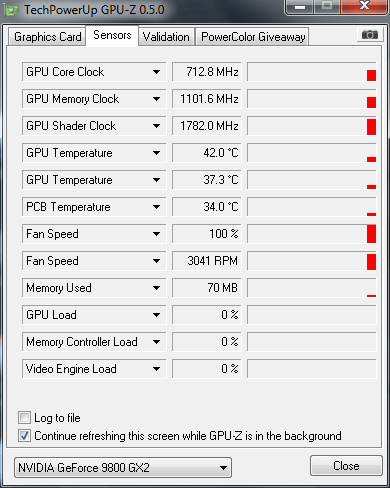Expand the GPU Memory Clock dropdown arrow

[x=156, y=99]
